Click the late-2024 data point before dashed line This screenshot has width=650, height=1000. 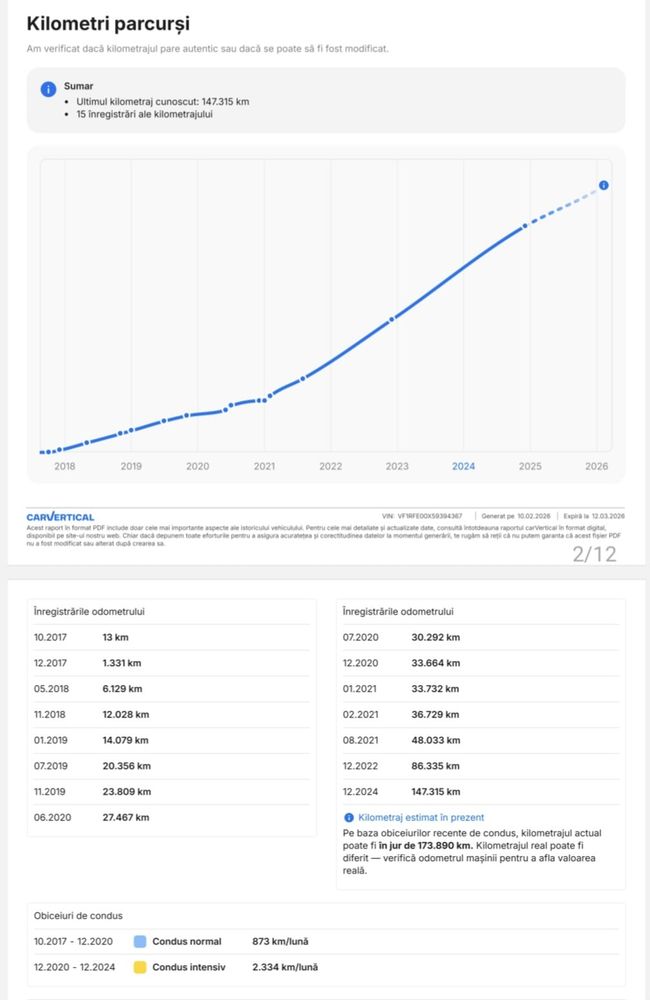point(526,226)
